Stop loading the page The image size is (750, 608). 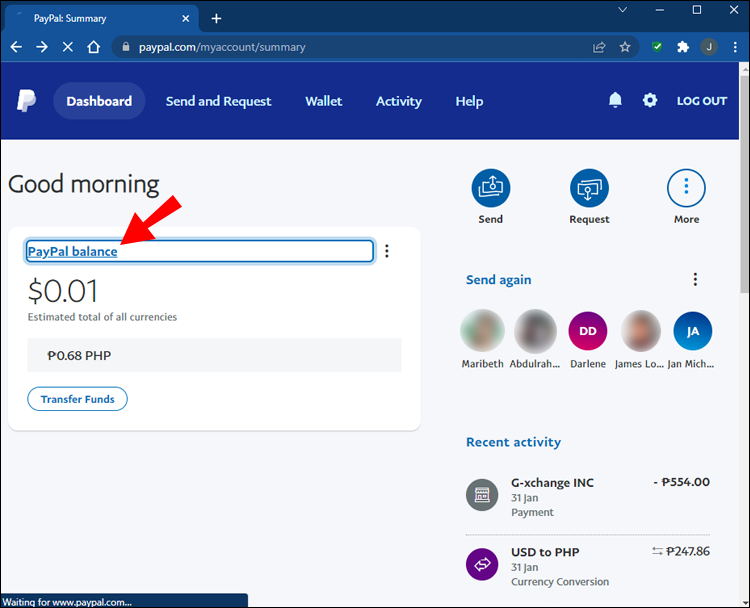(68, 47)
